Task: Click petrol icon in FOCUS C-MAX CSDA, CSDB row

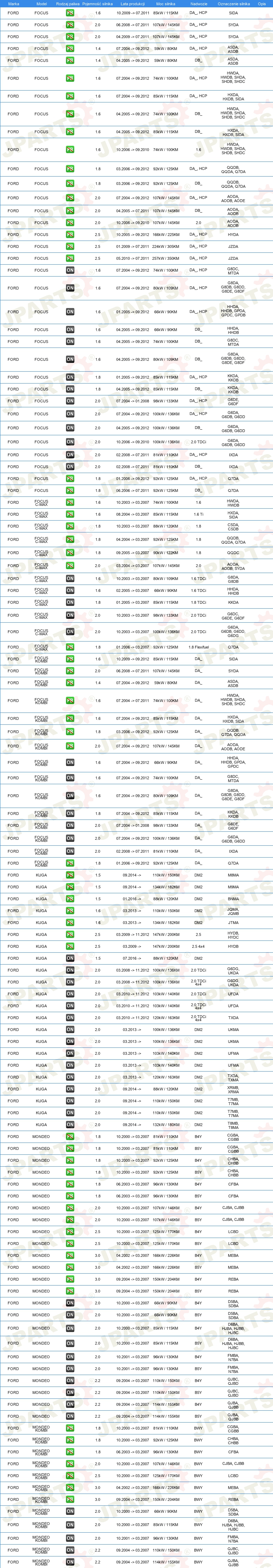Action: 70,527
